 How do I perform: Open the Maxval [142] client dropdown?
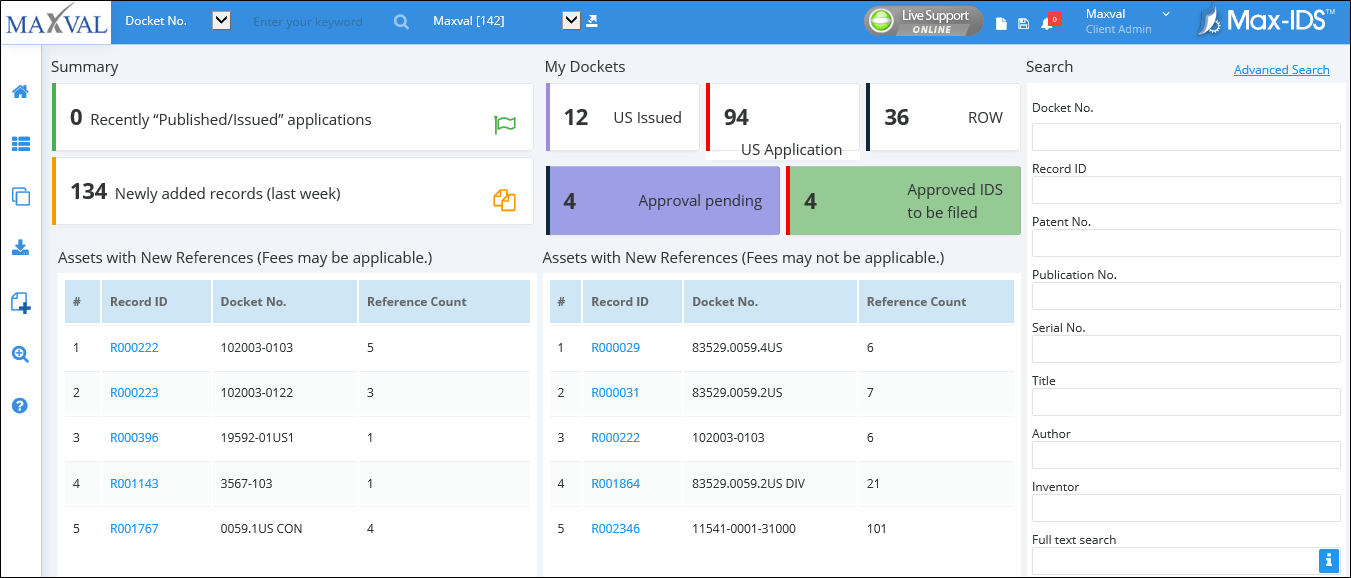[571, 20]
